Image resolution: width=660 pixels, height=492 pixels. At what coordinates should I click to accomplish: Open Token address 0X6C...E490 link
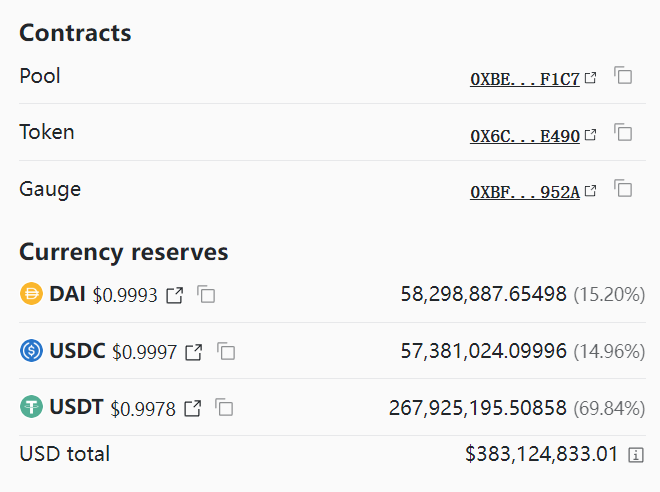click(525, 136)
